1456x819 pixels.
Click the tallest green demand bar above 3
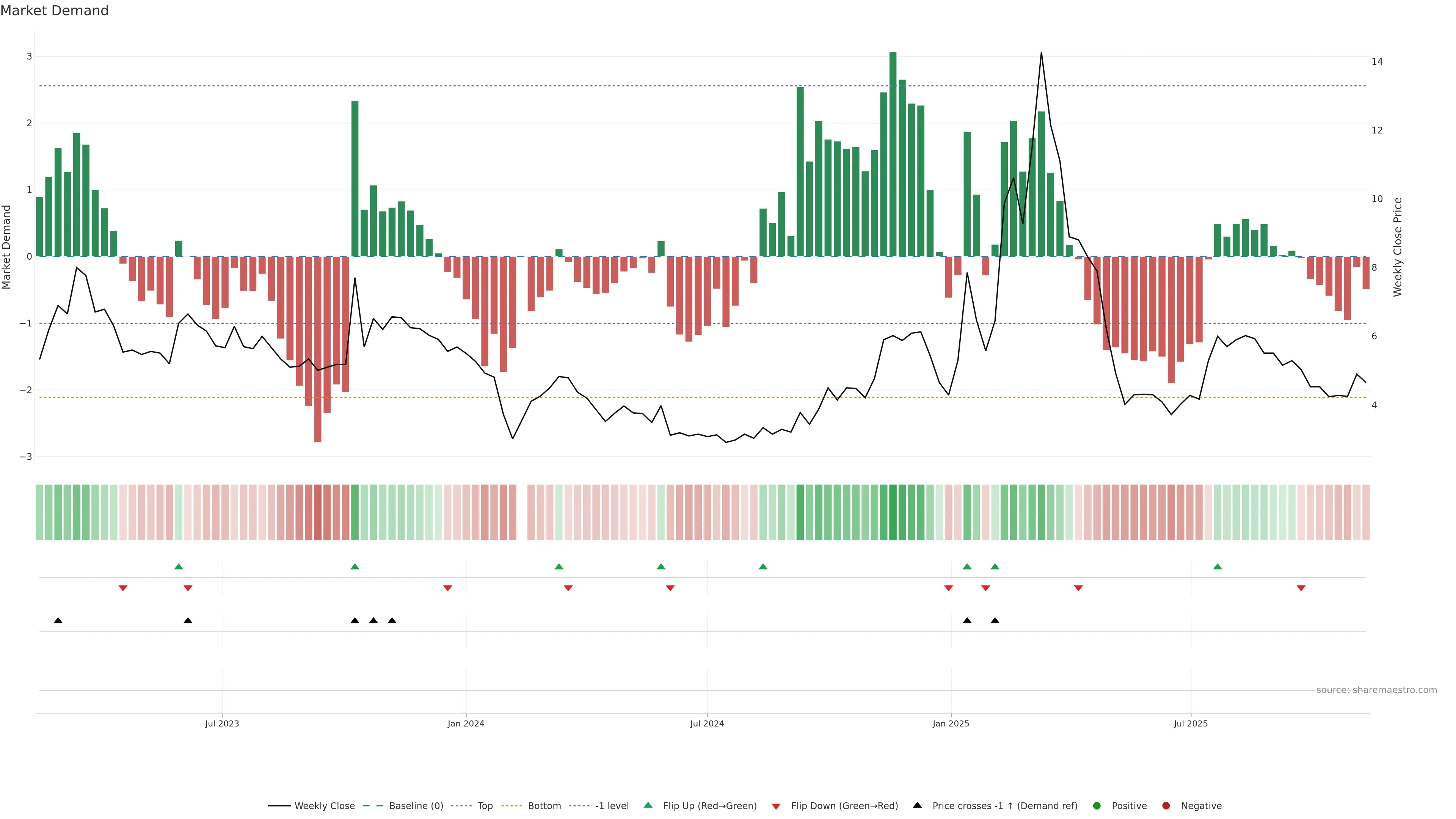pyautogui.click(x=893, y=152)
